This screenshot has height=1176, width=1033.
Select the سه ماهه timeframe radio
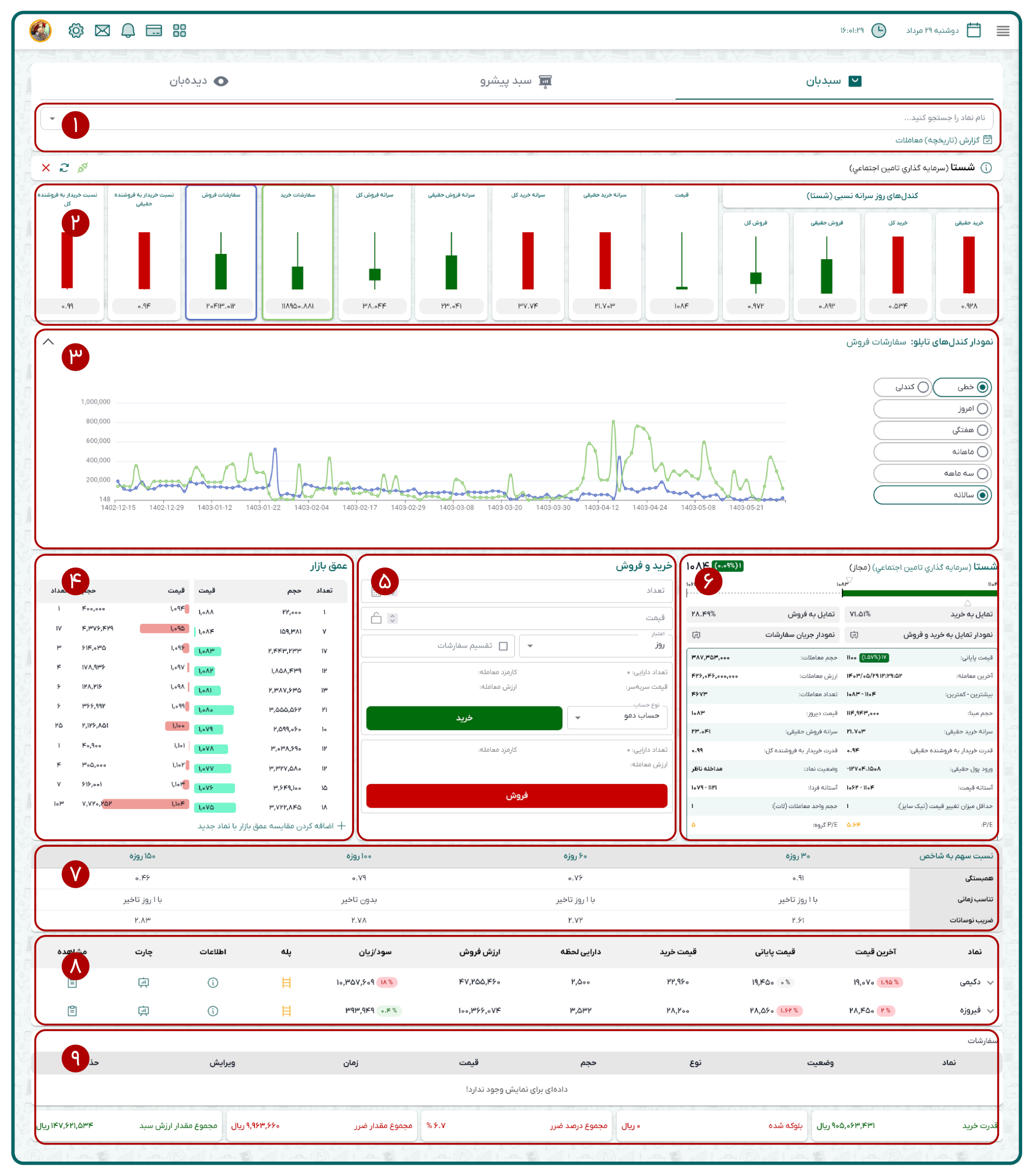pyautogui.click(x=982, y=473)
